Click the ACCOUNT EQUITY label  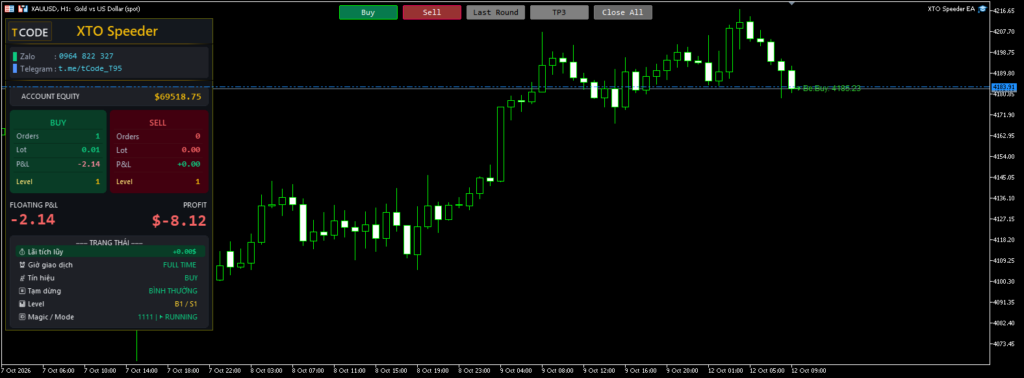(50, 97)
